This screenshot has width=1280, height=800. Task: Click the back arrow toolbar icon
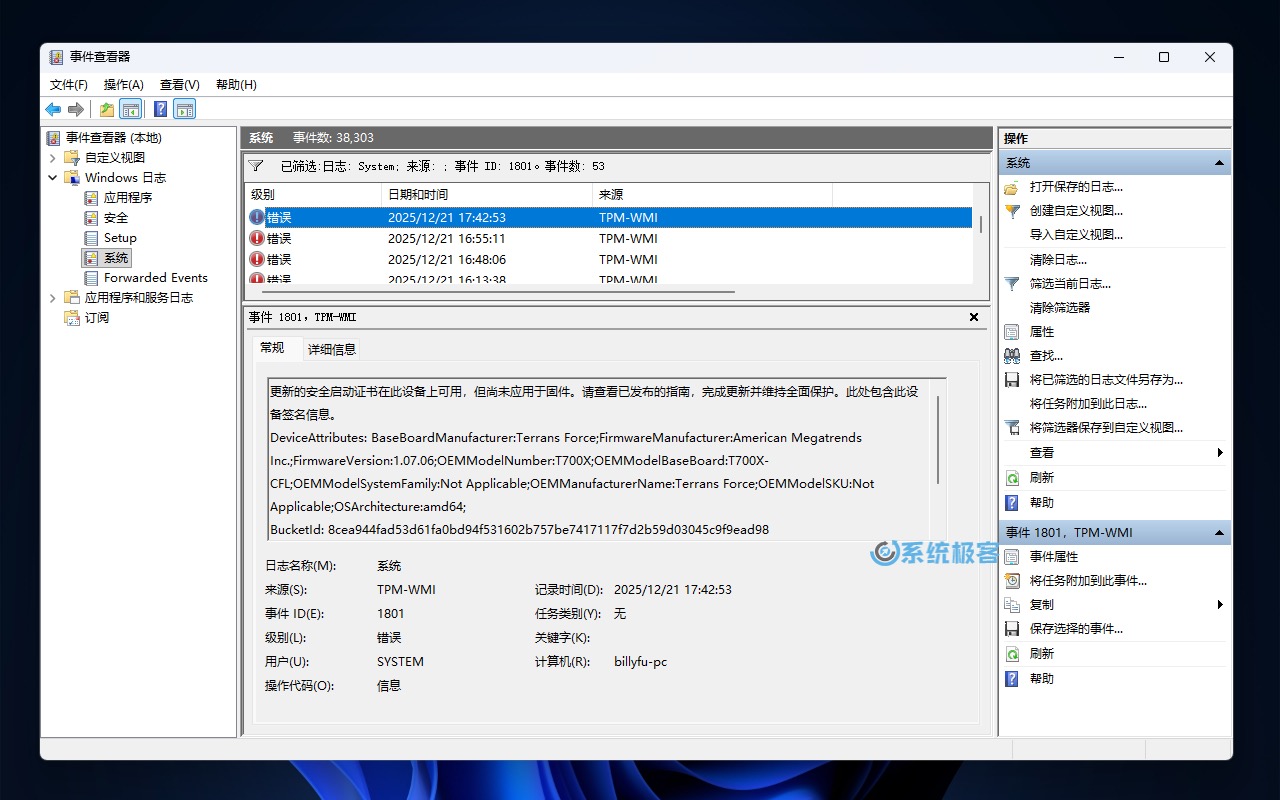click(x=53, y=109)
